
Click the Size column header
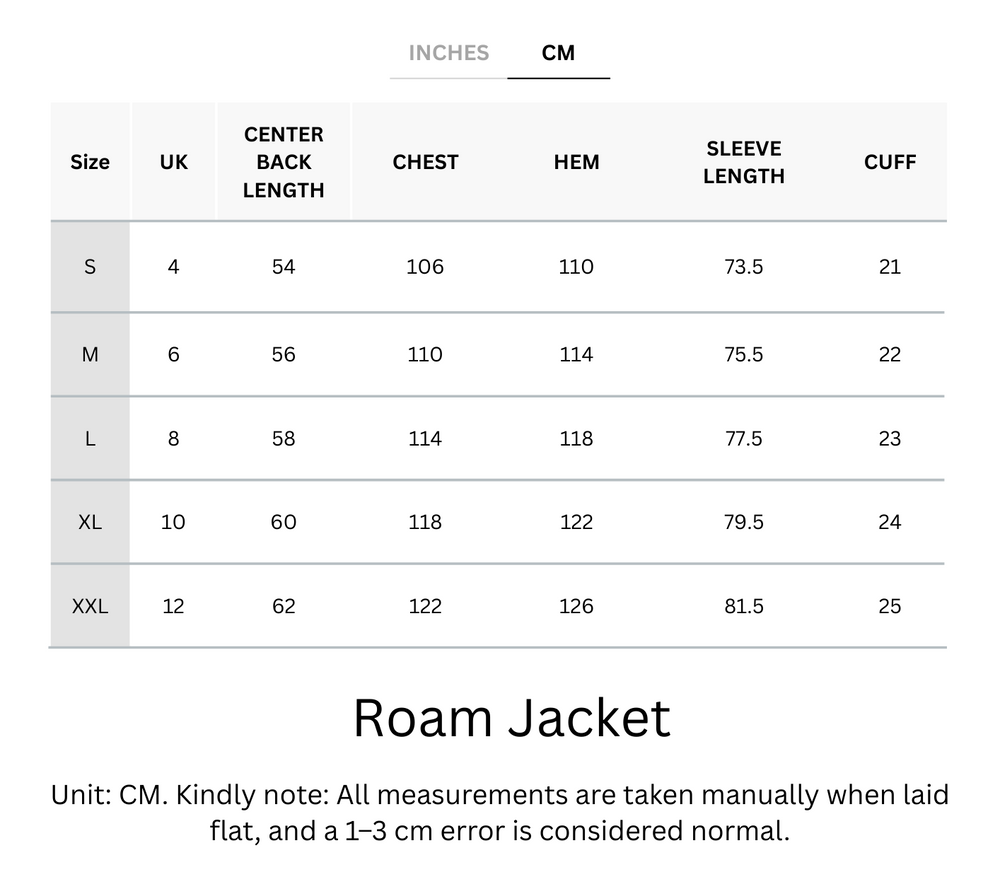point(90,161)
